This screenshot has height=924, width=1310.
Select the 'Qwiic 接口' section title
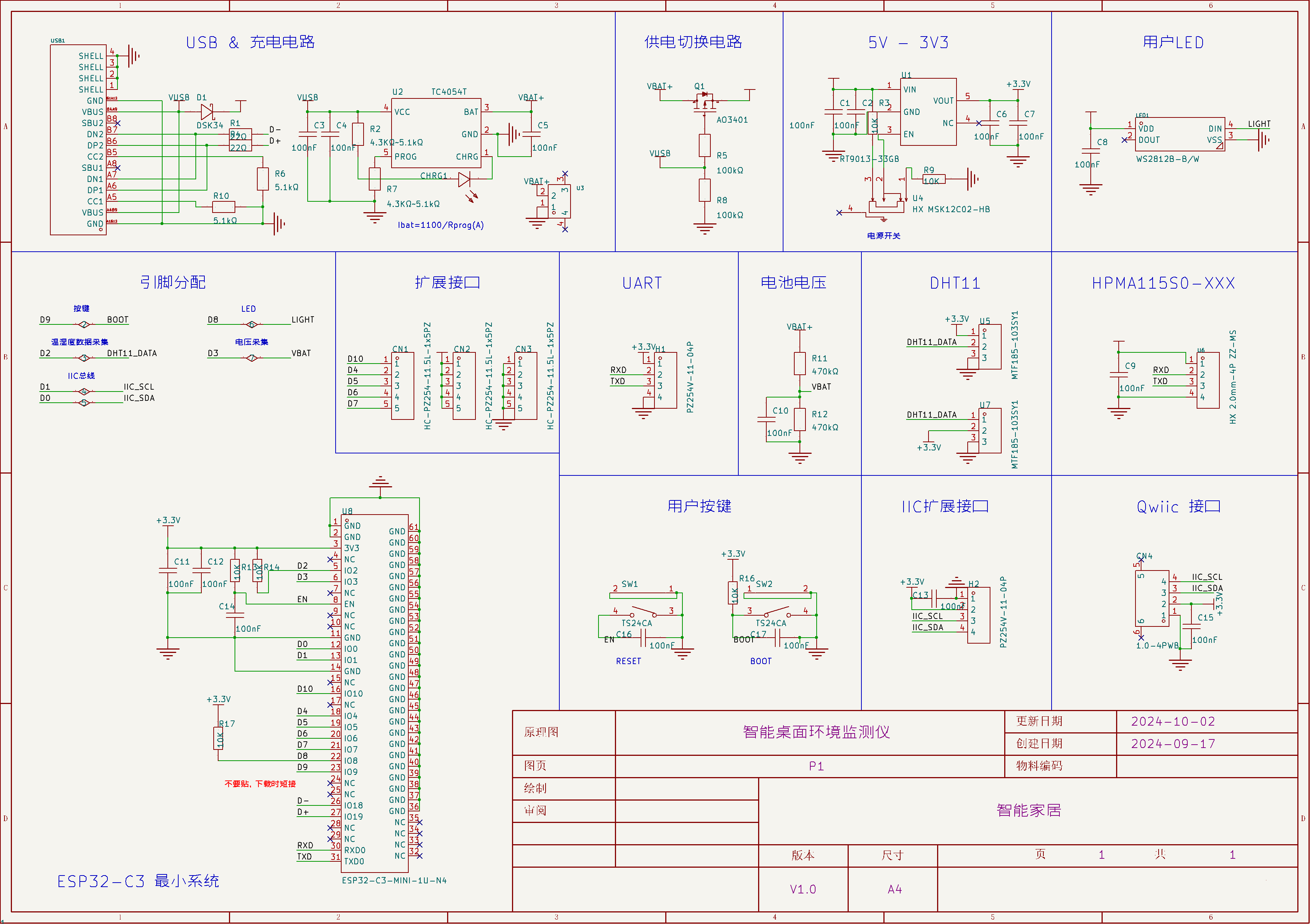tap(1179, 506)
